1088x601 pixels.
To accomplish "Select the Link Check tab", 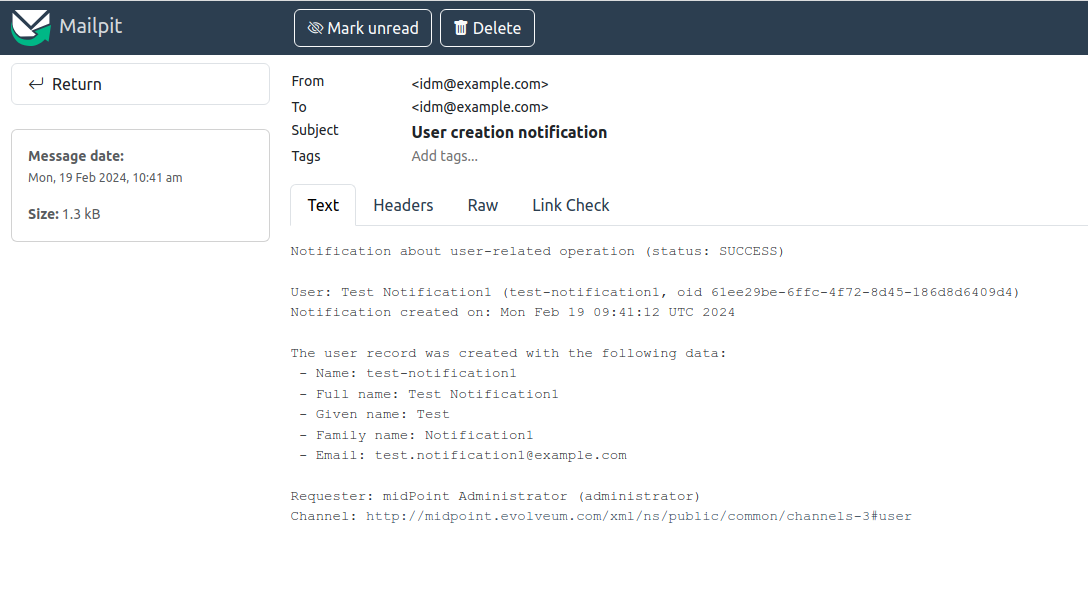I will (x=570, y=205).
